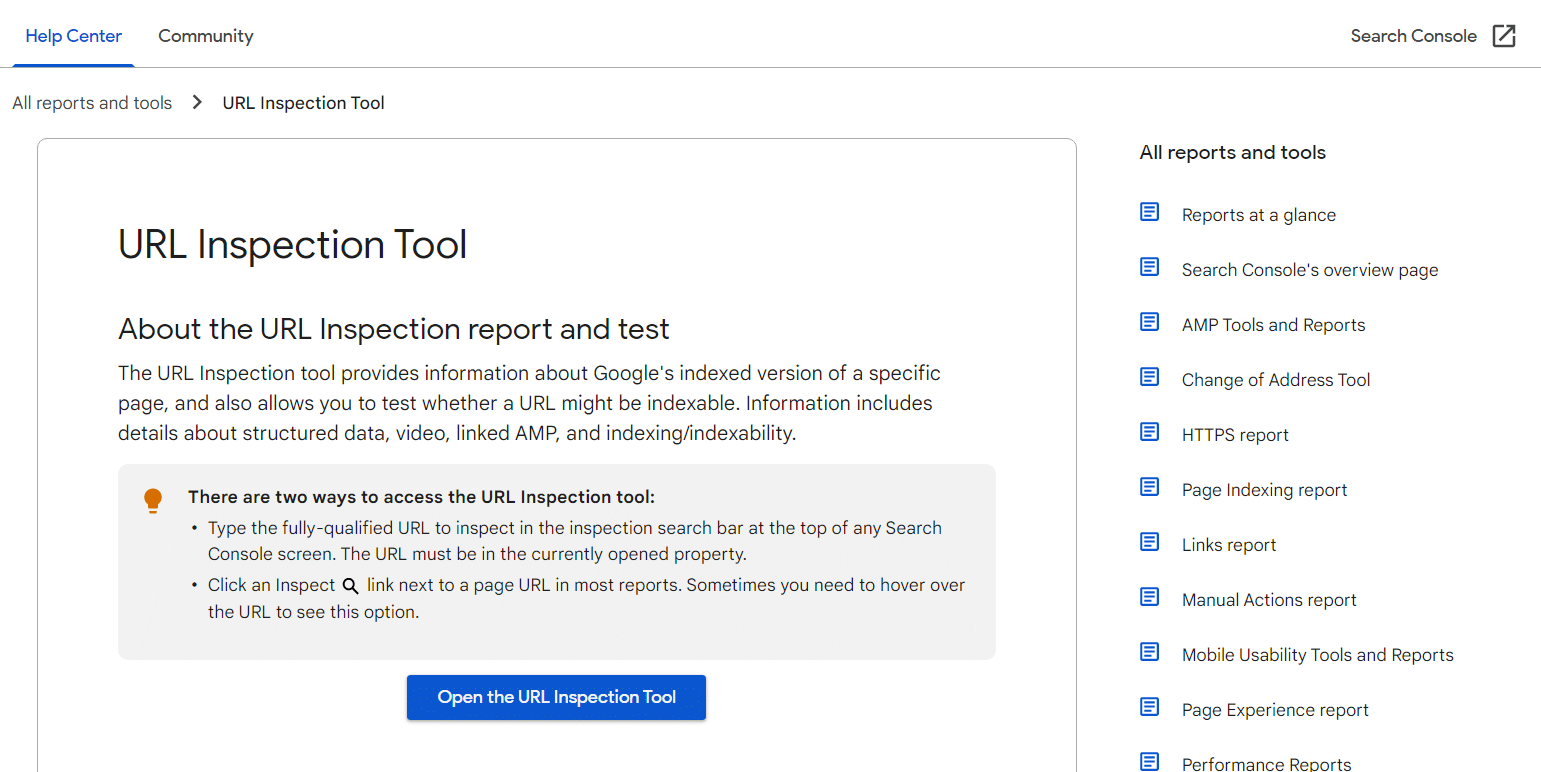Click the About the URL Inspection report heading
This screenshot has height=772, width=1541.
394,329
